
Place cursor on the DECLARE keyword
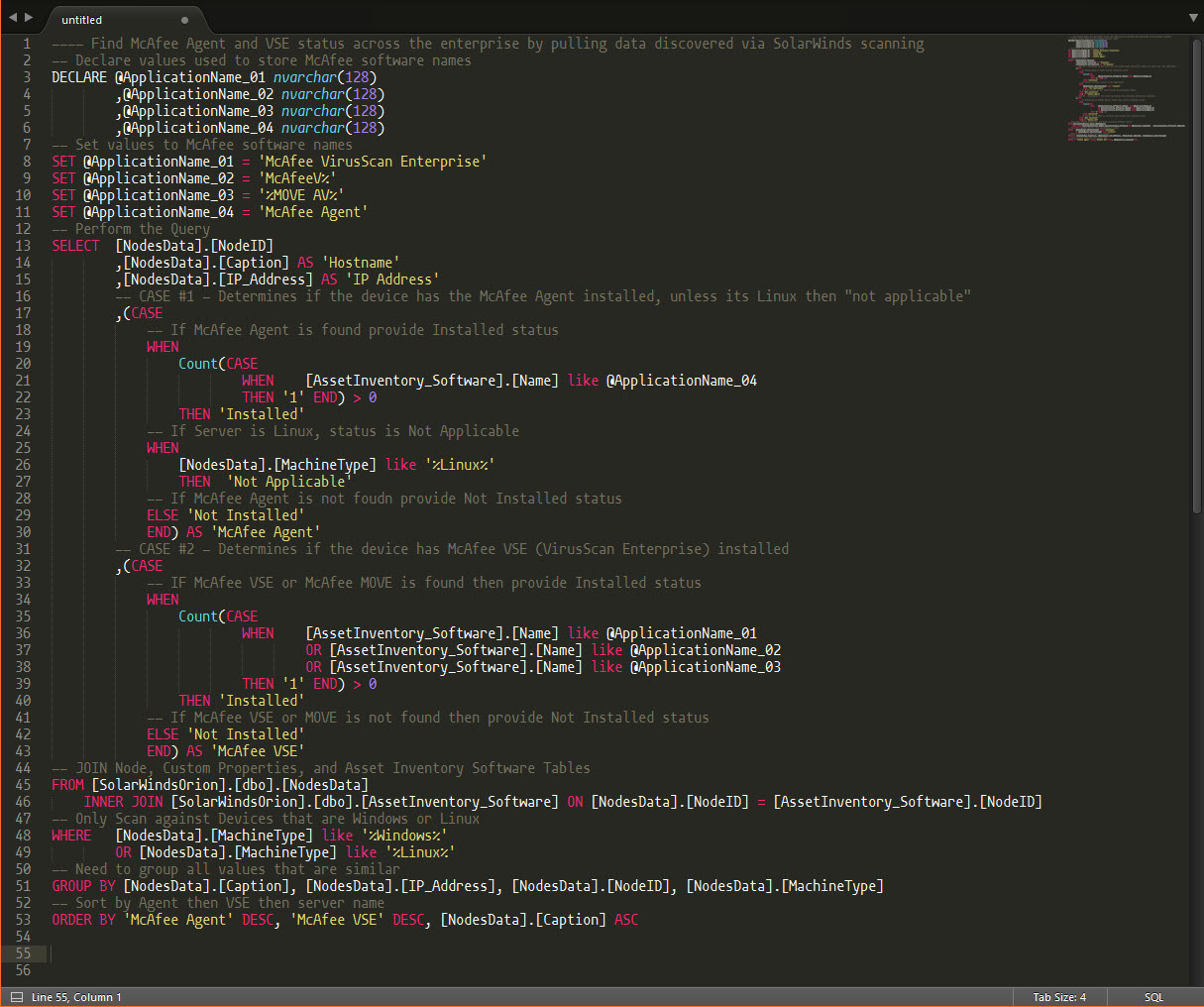pyautogui.click(x=79, y=77)
